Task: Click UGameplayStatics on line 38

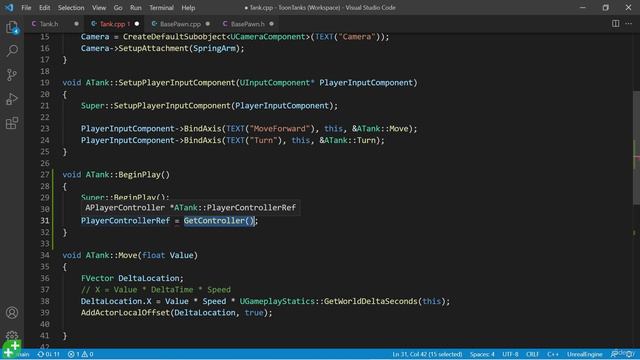Action: pyautogui.click(x=277, y=301)
